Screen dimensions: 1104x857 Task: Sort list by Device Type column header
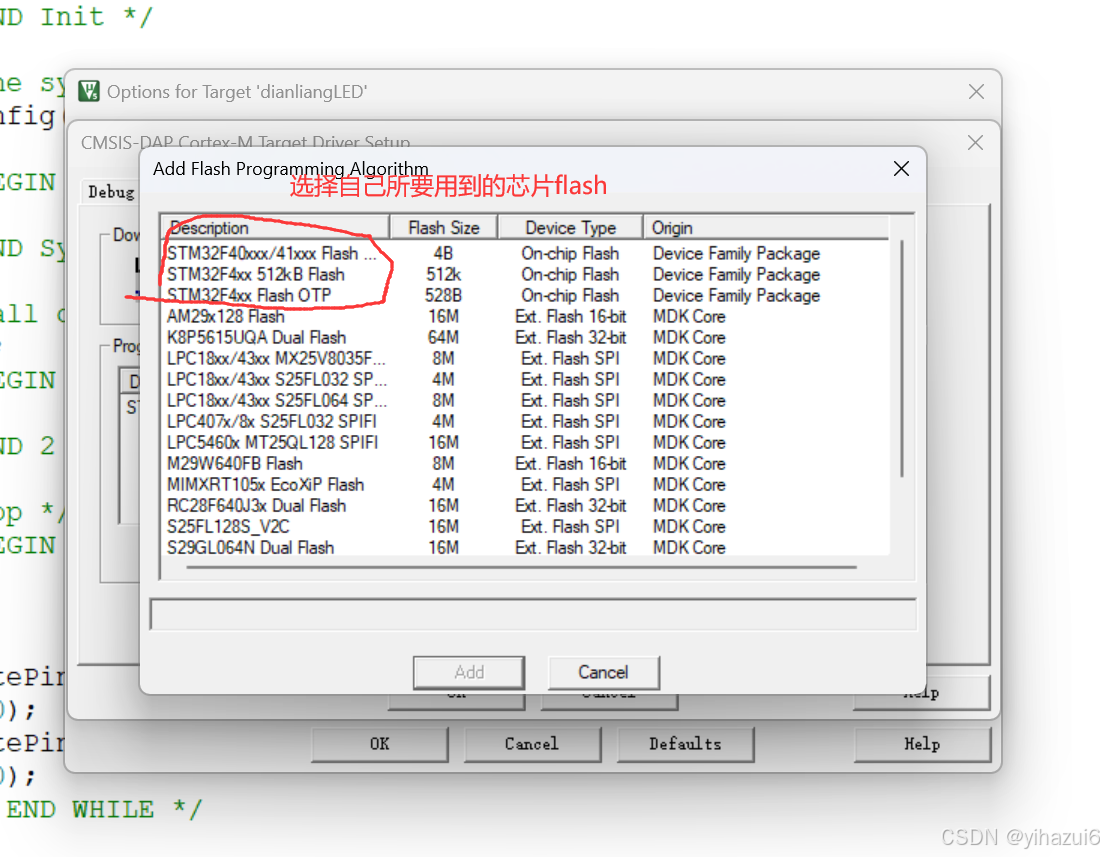[x=570, y=228]
